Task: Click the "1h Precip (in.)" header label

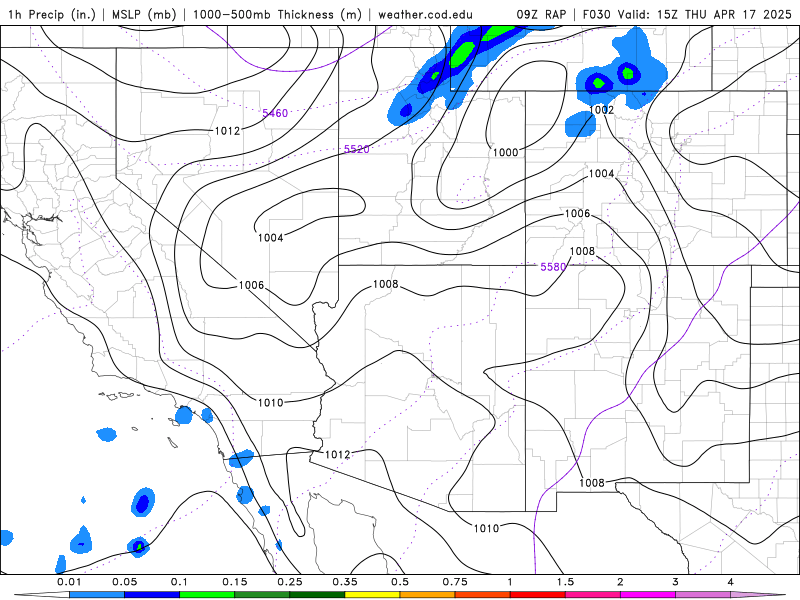Action: pyautogui.click(x=52, y=14)
